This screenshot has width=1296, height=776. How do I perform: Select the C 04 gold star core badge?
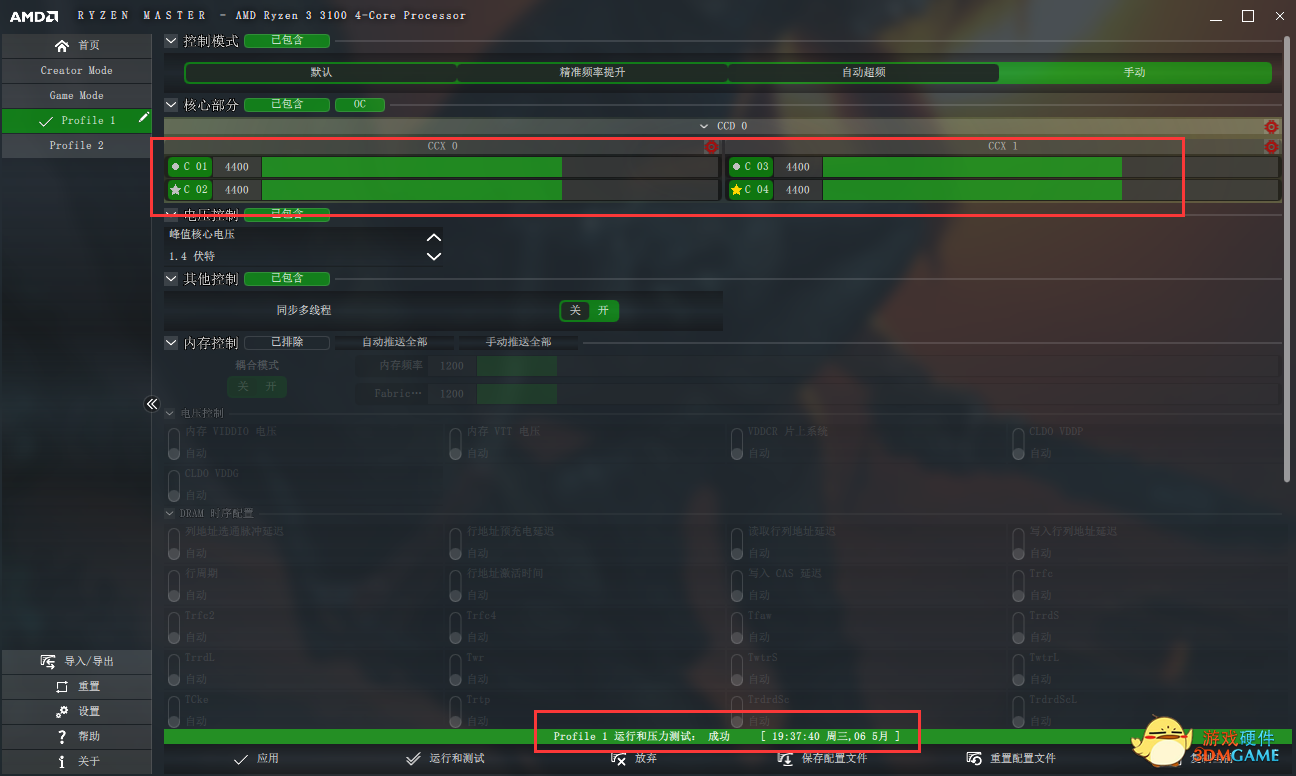point(751,190)
